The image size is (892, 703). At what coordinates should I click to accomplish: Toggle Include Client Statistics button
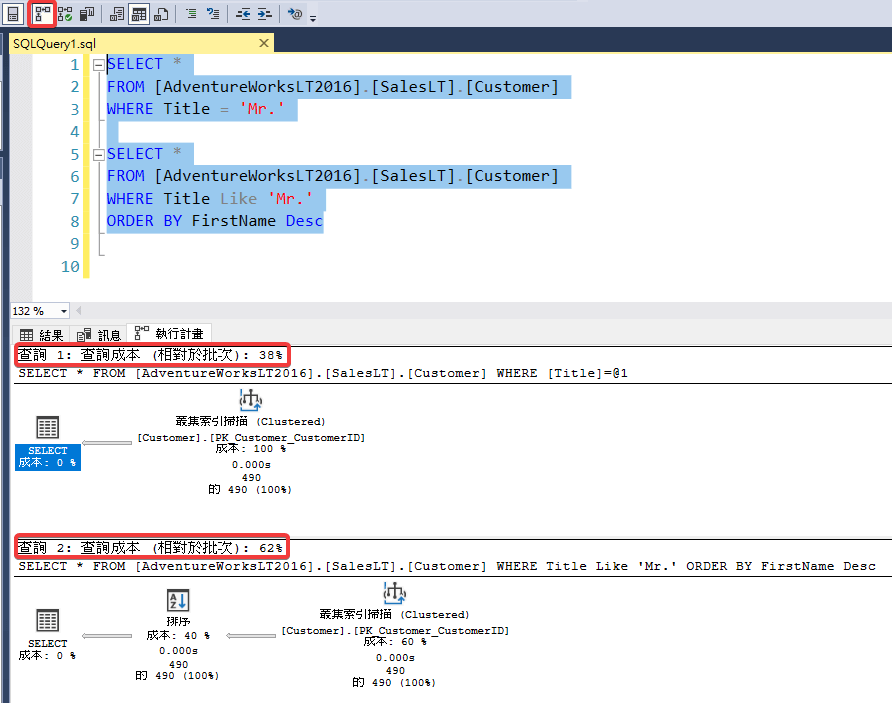pos(87,14)
